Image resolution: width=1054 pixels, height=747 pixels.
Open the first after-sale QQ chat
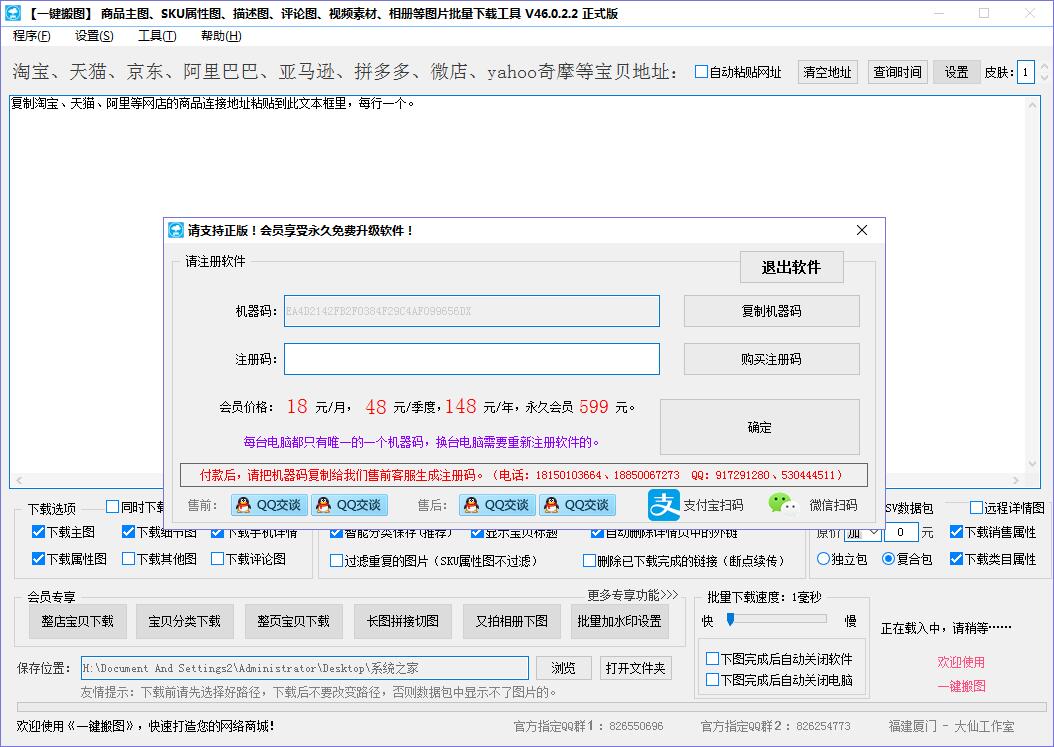click(497, 505)
